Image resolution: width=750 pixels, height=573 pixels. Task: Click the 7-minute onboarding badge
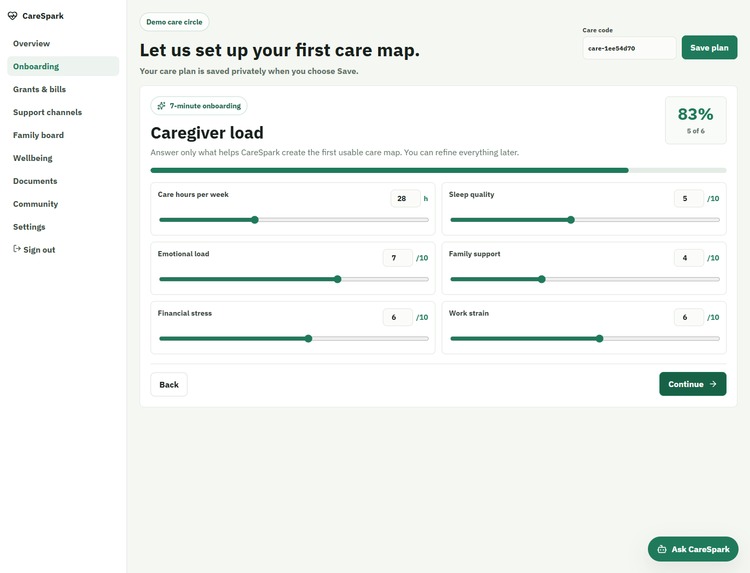199,106
